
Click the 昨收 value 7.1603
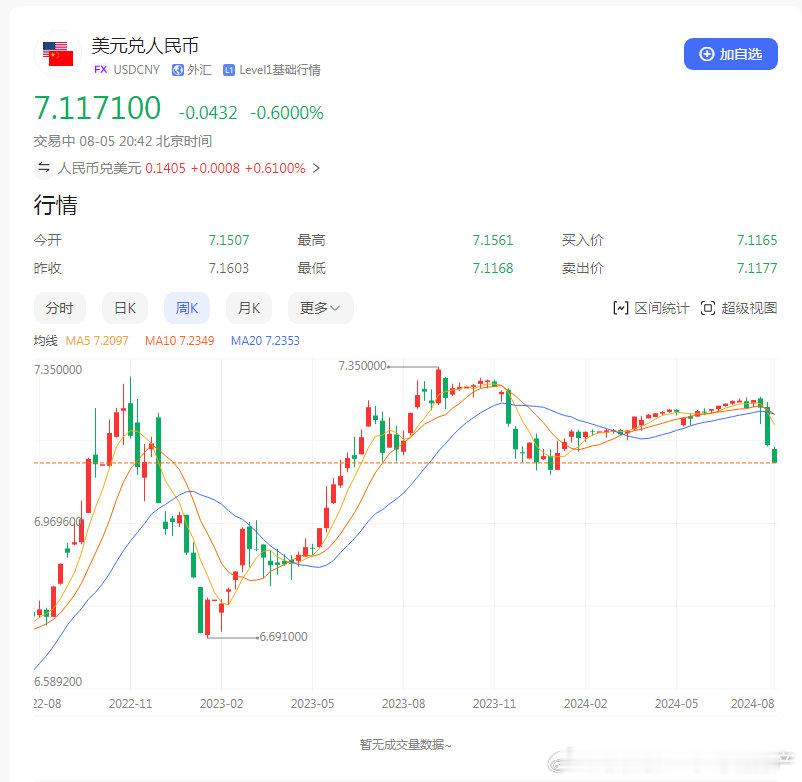click(x=229, y=268)
